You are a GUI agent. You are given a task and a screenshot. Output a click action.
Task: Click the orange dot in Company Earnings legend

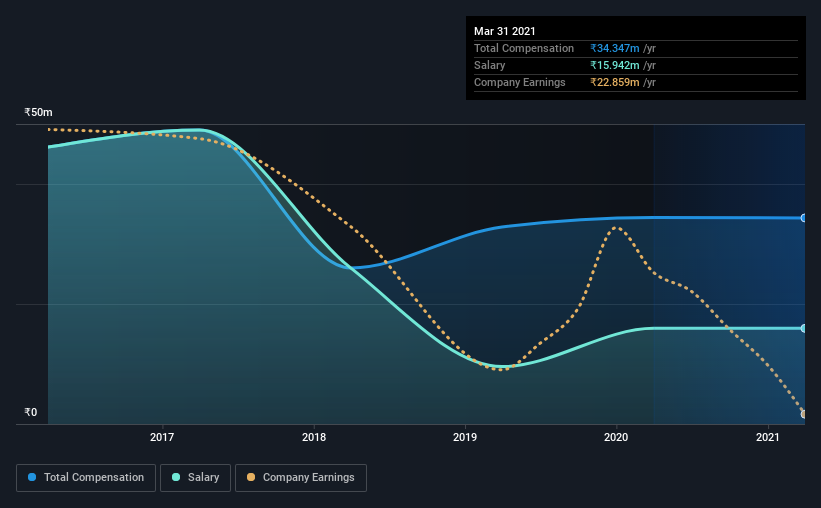pyautogui.click(x=251, y=477)
